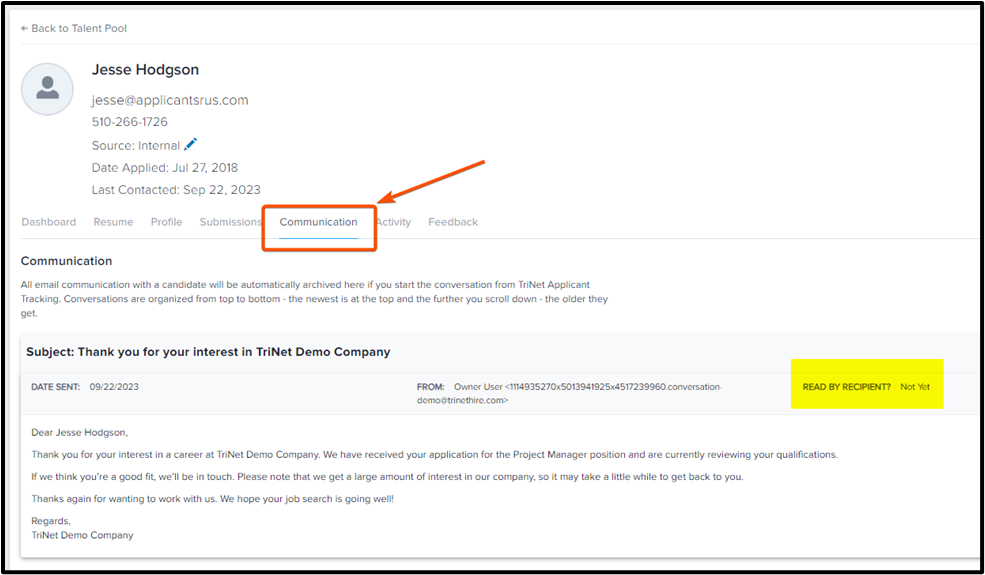Select the Submissions tab
The height and width of the screenshot is (575, 985).
pos(230,222)
